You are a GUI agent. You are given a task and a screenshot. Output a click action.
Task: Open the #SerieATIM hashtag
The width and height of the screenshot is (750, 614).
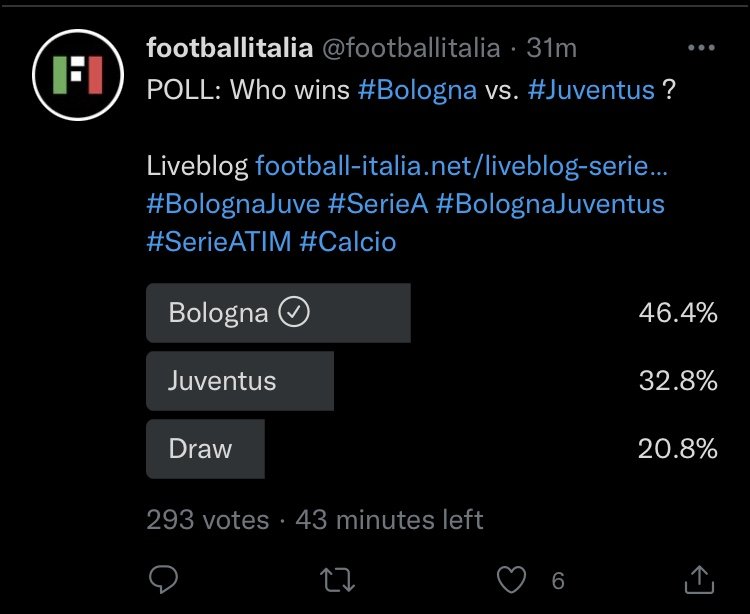pyautogui.click(x=219, y=241)
